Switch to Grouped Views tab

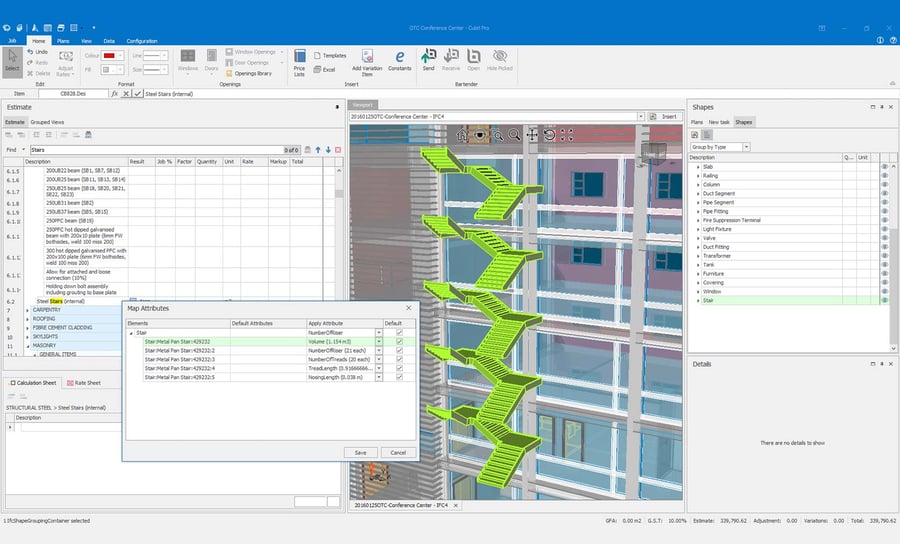coord(47,122)
